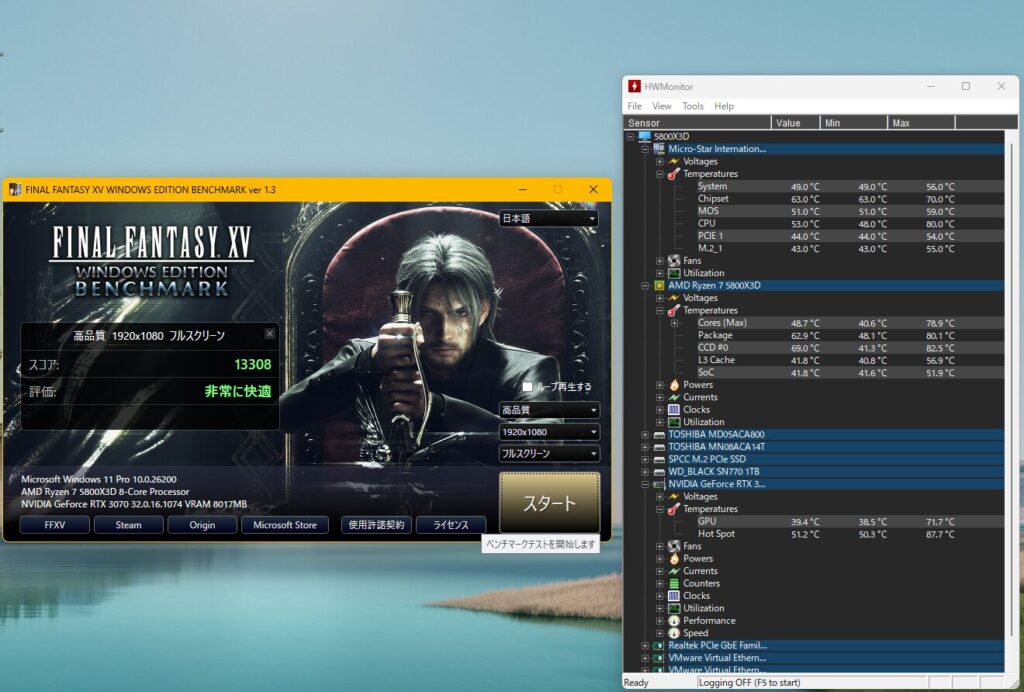Screen dimensions: 1024x692
Task: Click the Logging OFF status bar text
Action: click(750, 683)
